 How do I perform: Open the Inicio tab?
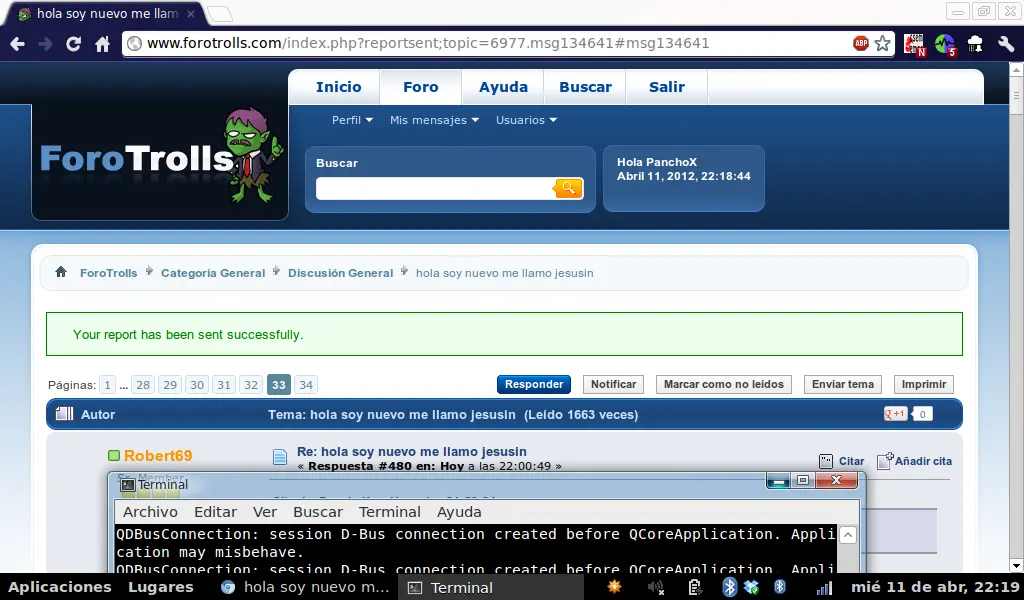click(338, 87)
